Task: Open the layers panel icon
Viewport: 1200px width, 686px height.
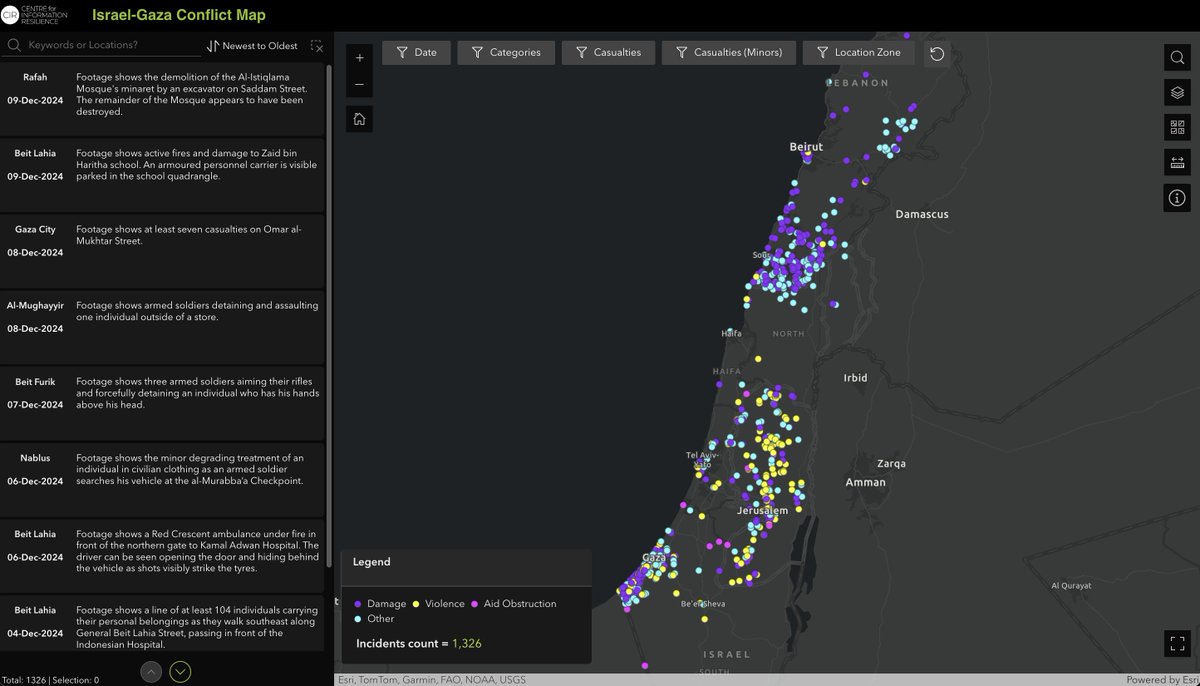Action: click(1176, 92)
